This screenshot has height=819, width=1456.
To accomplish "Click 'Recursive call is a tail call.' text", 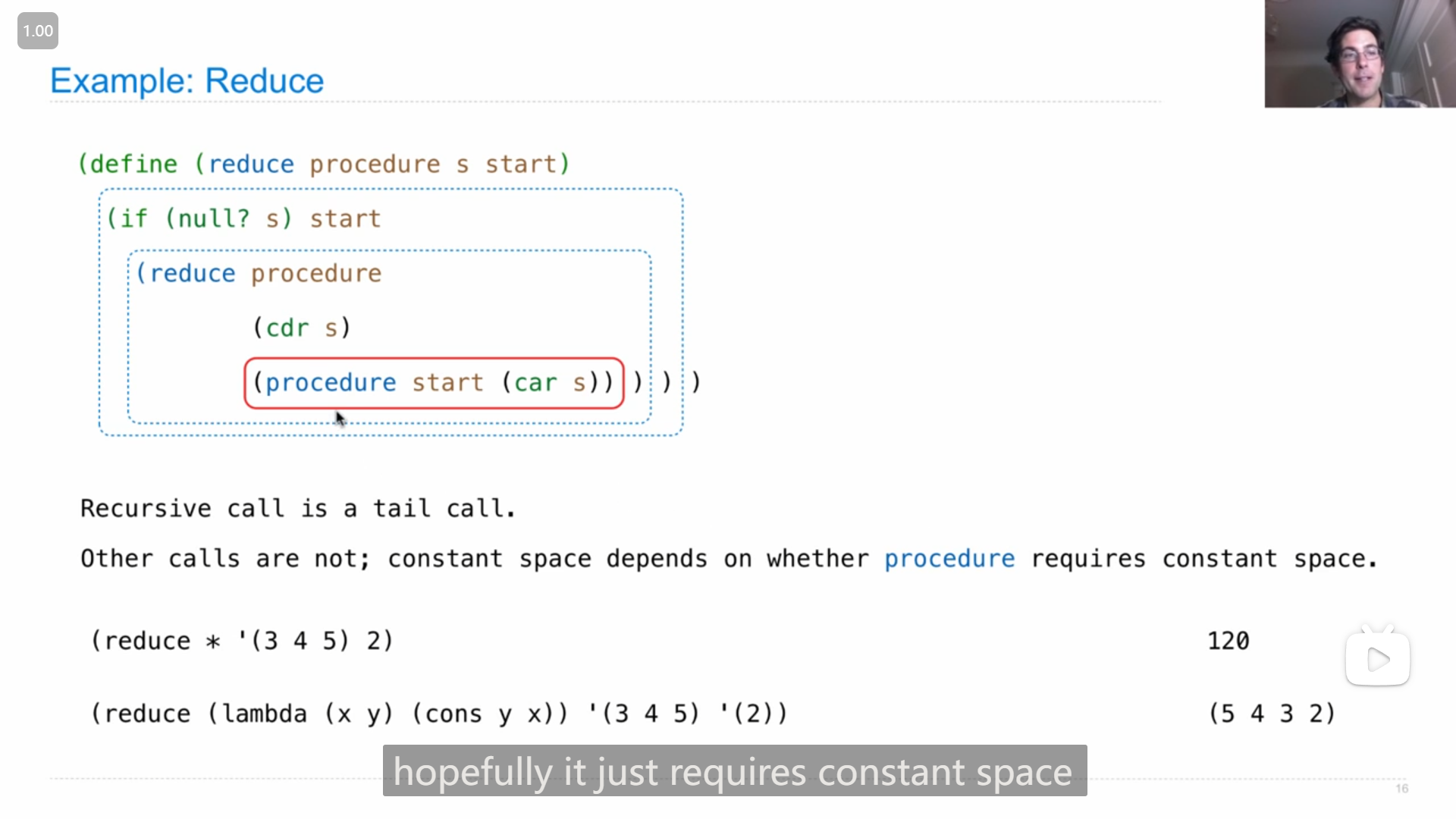I will click(298, 508).
